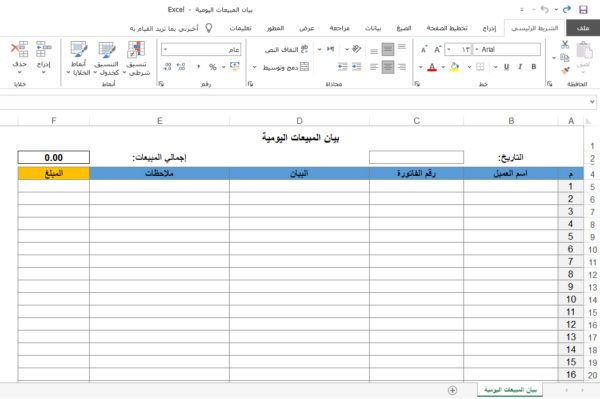Toggle Italic formatting
The height and width of the screenshot is (399, 600).
[x=520, y=67]
